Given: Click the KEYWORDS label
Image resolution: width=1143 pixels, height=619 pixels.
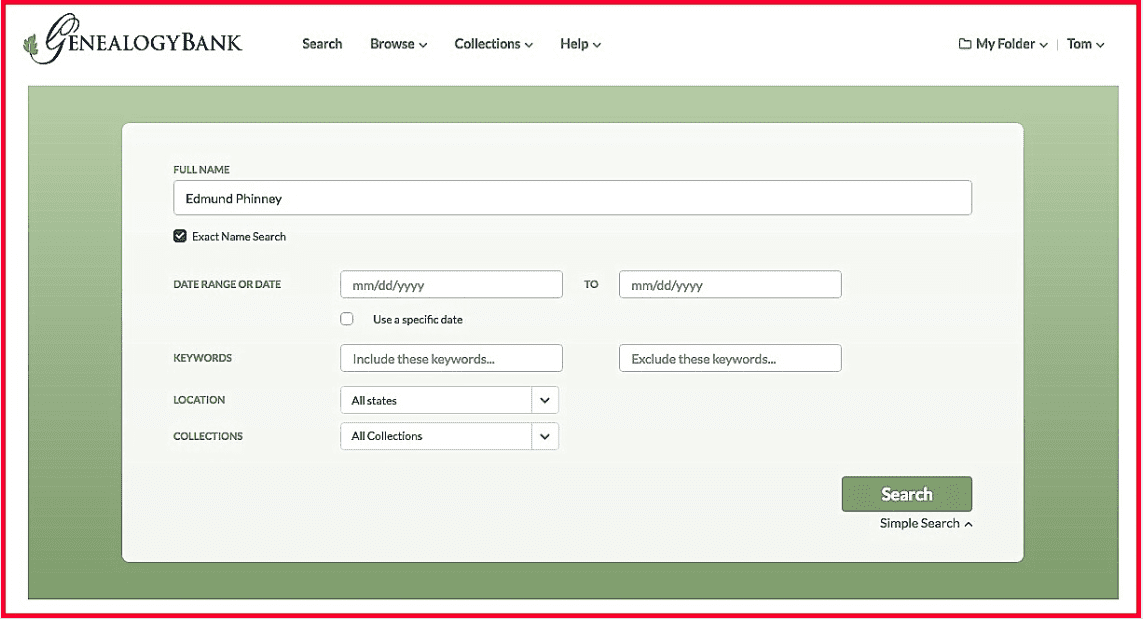Looking at the screenshot, I should pos(203,358).
